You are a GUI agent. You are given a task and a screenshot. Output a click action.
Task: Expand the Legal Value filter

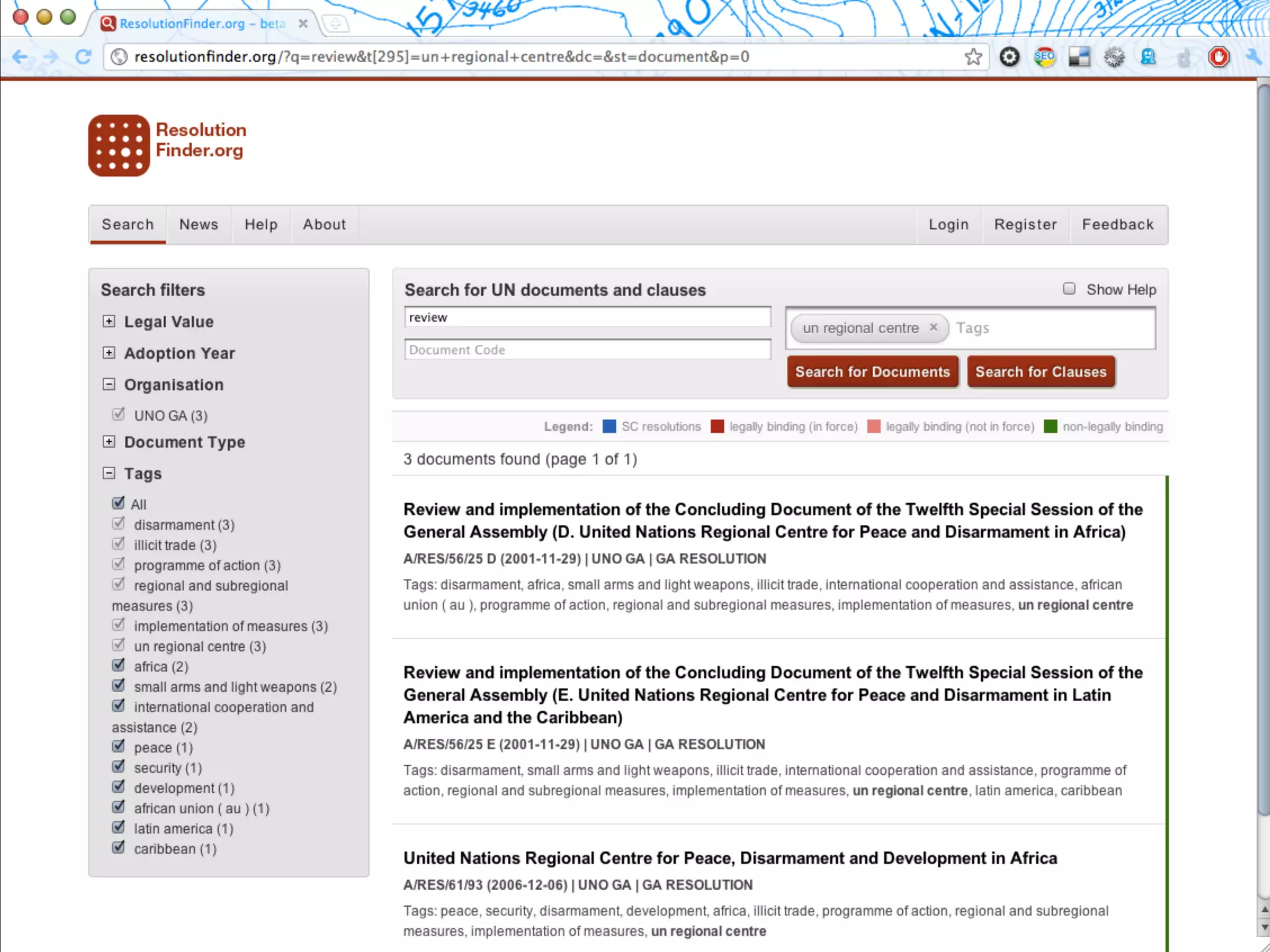(x=109, y=321)
